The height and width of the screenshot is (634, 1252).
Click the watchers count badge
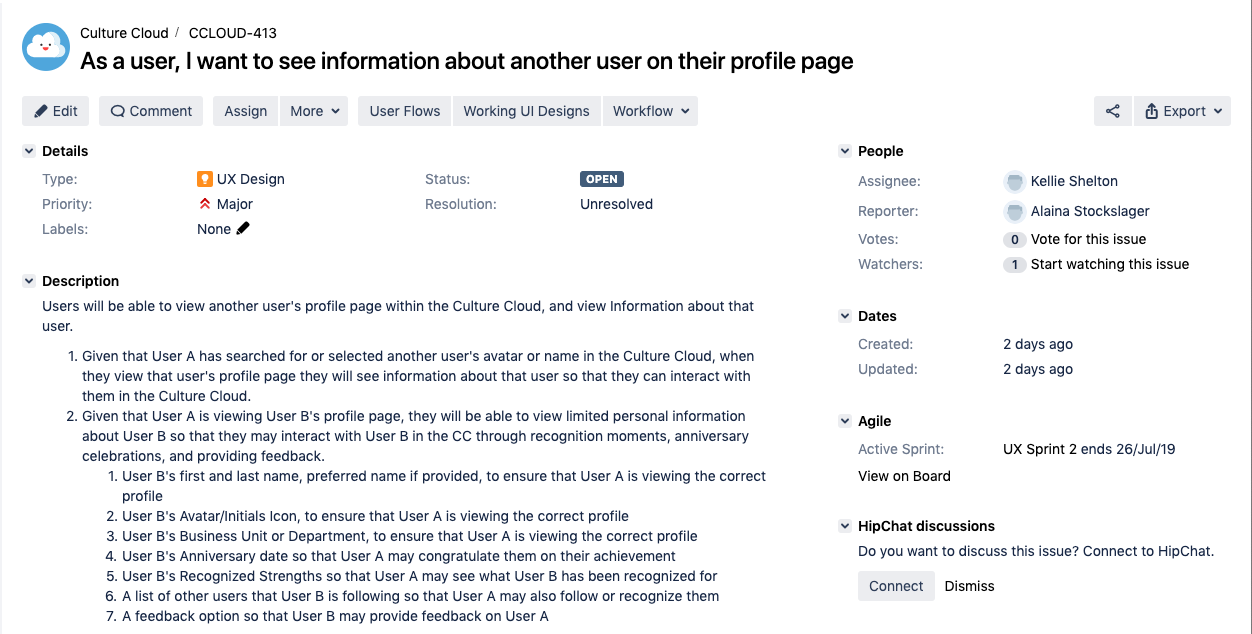tap(1014, 264)
